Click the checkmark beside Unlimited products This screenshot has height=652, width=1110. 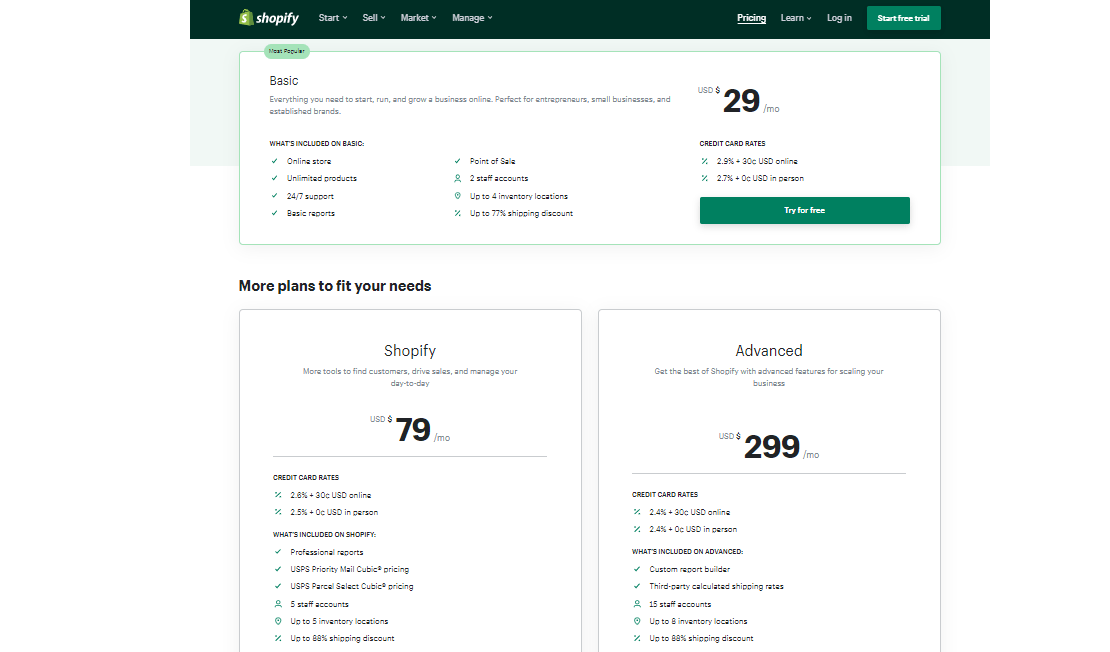click(x=274, y=178)
